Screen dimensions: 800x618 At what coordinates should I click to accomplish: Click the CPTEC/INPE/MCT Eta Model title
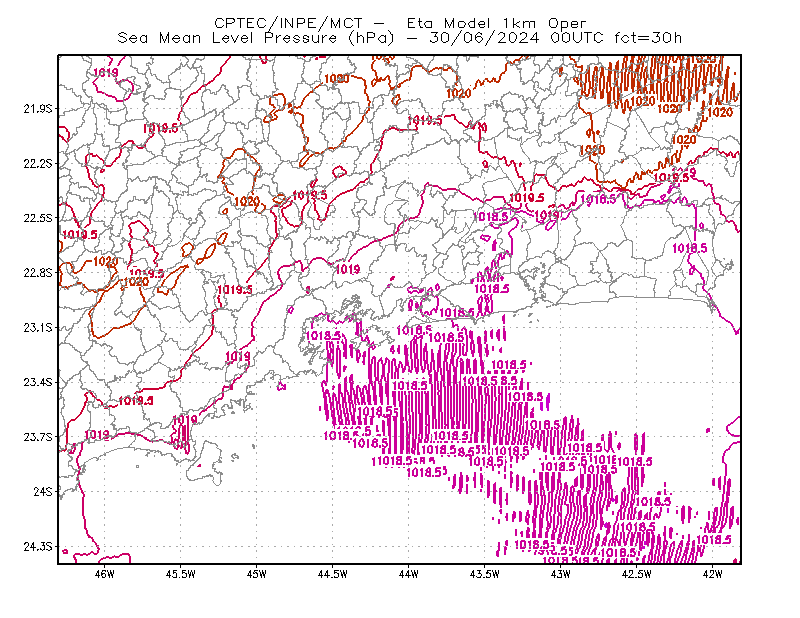(400, 23)
